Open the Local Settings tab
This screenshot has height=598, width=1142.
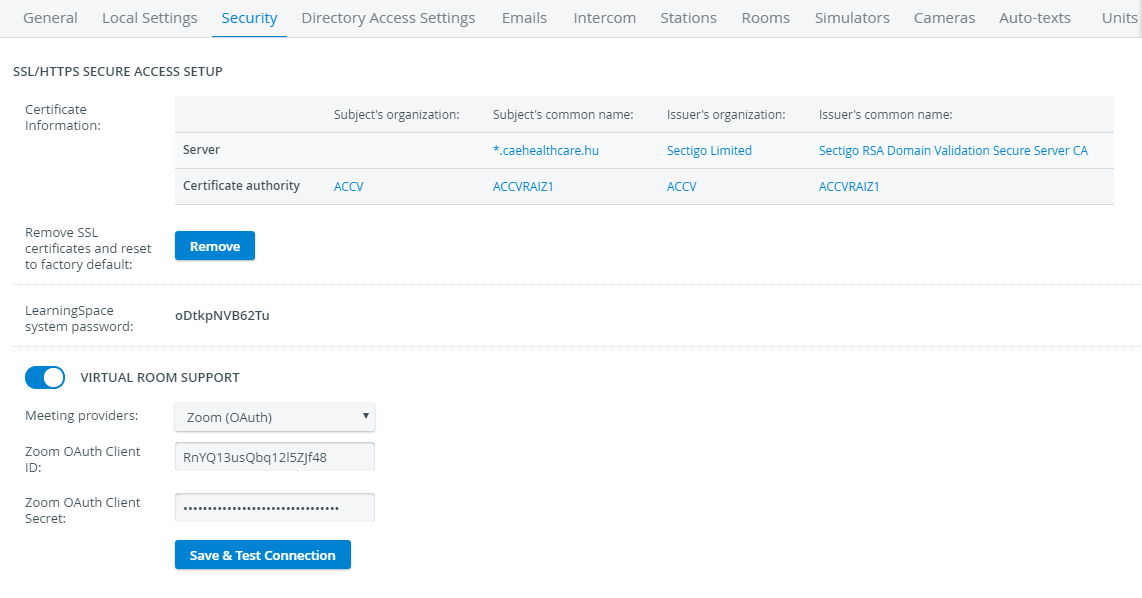(x=149, y=18)
